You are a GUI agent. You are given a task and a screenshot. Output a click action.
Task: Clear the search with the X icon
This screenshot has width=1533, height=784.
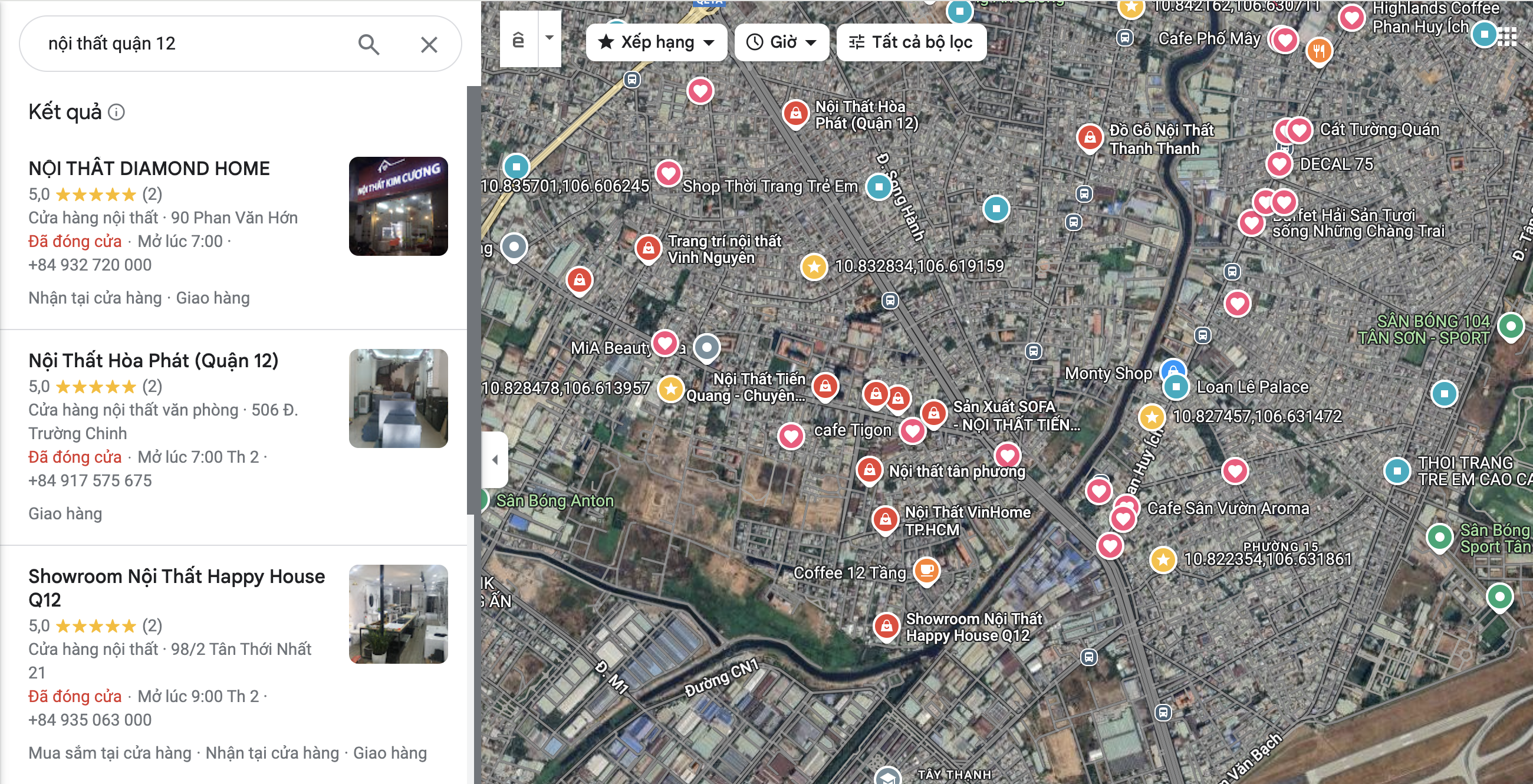(x=429, y=44)
